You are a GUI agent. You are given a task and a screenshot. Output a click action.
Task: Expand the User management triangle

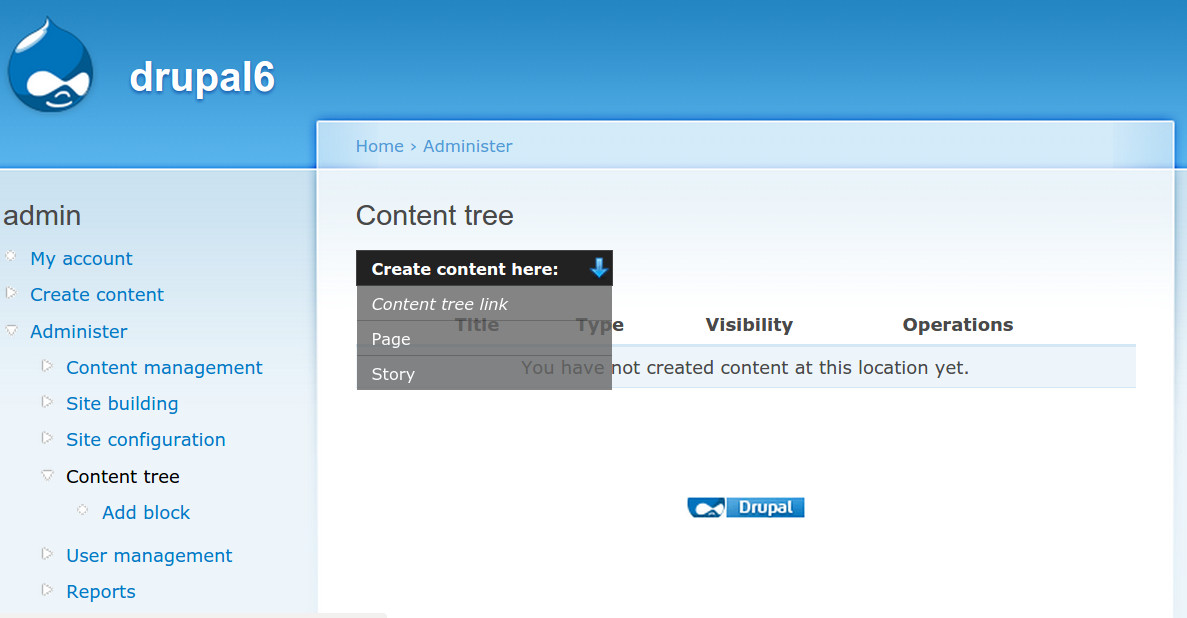(x=47, y=554)
